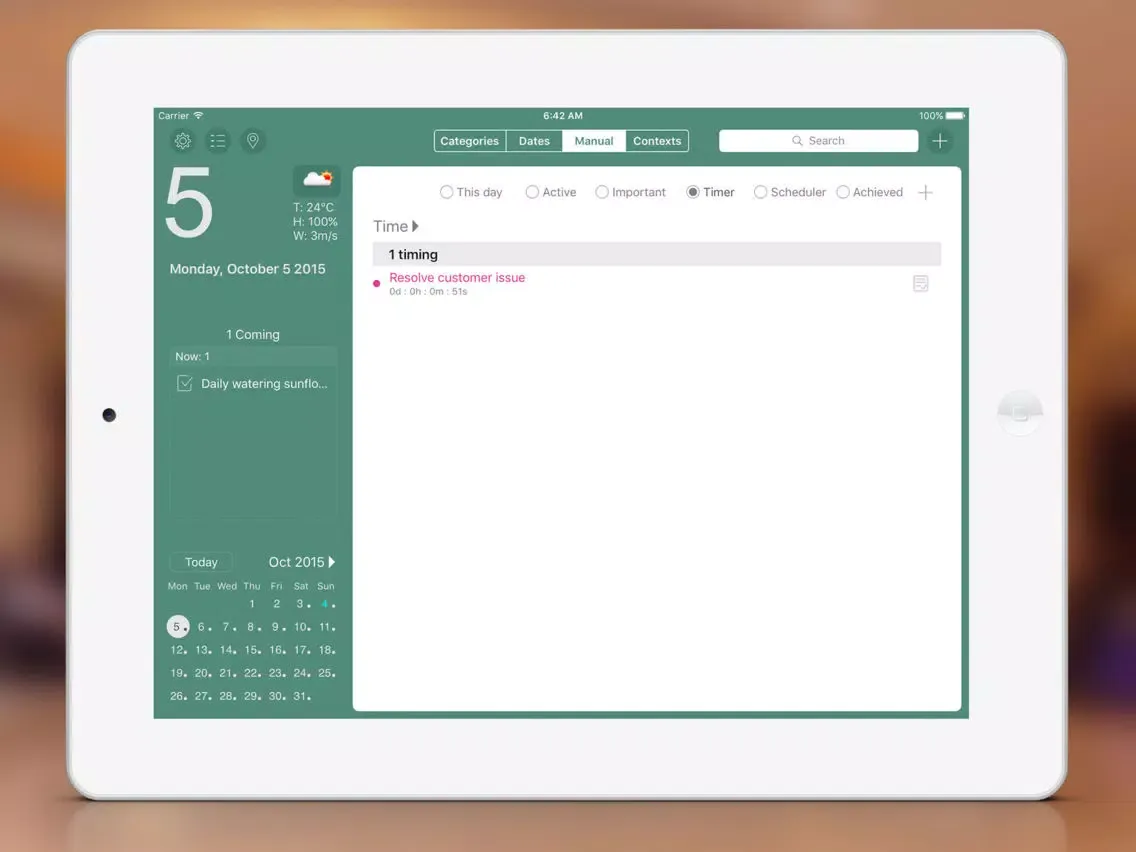Viewport: 1136px width, 852px height.
Task: Select October 15 on the calendar
Action: coord(251,650)
